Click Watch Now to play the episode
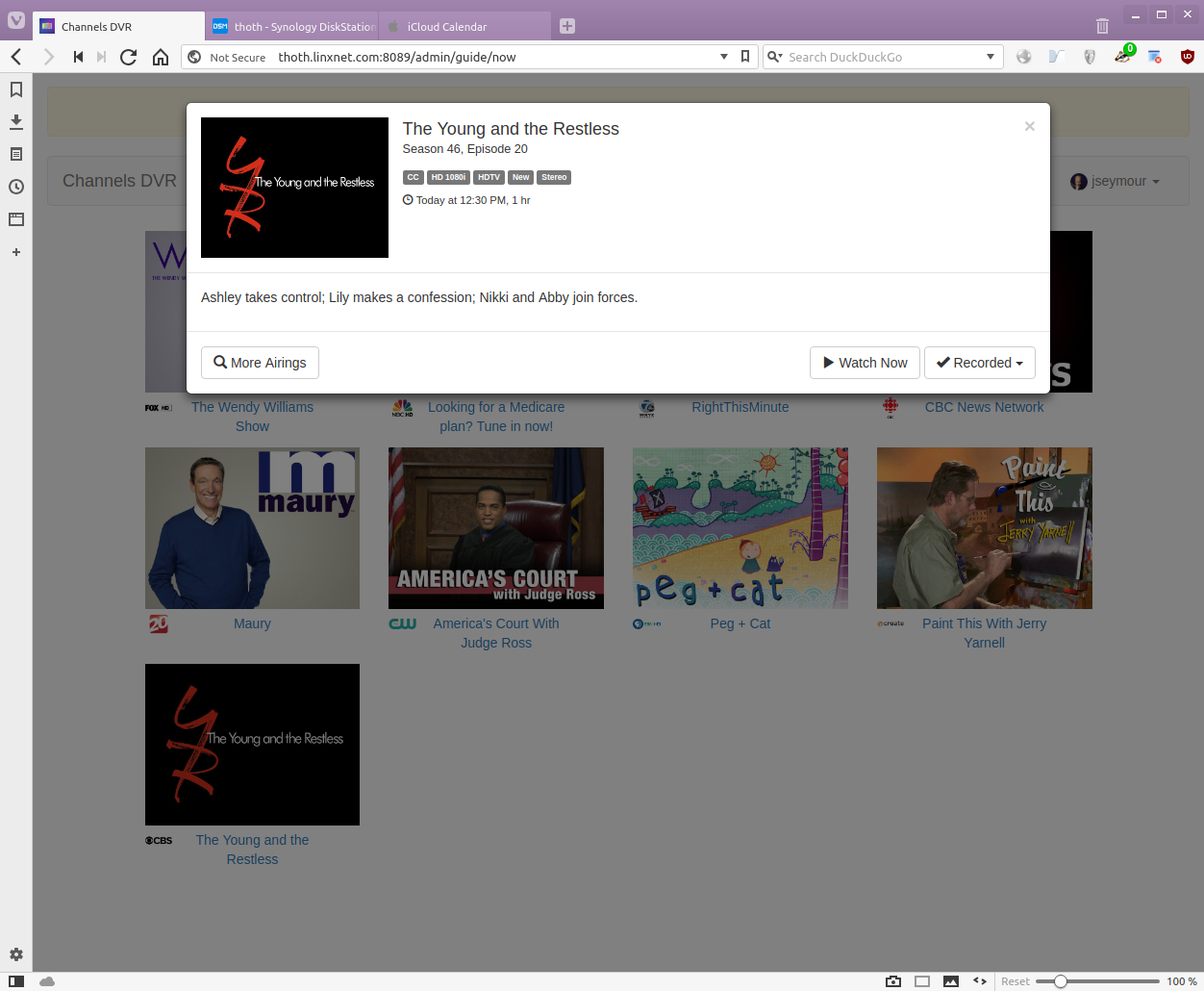Screen dimensions: 1204x991 click(x=865, y=363)
